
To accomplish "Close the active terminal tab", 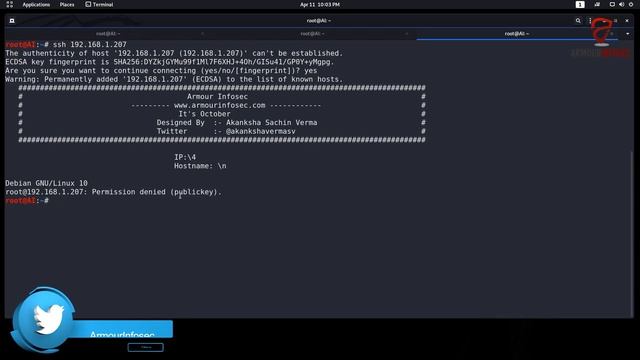I will point(611,33).
